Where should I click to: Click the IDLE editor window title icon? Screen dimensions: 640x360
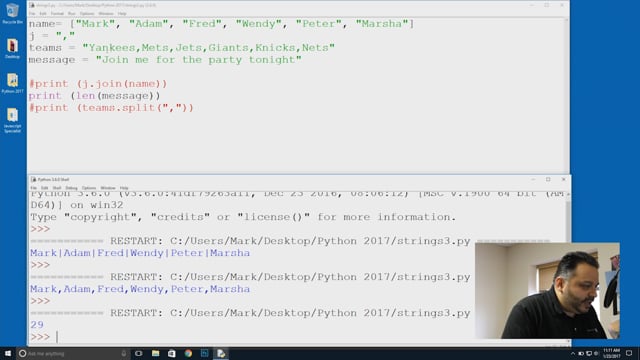click(x=32, y=5)
